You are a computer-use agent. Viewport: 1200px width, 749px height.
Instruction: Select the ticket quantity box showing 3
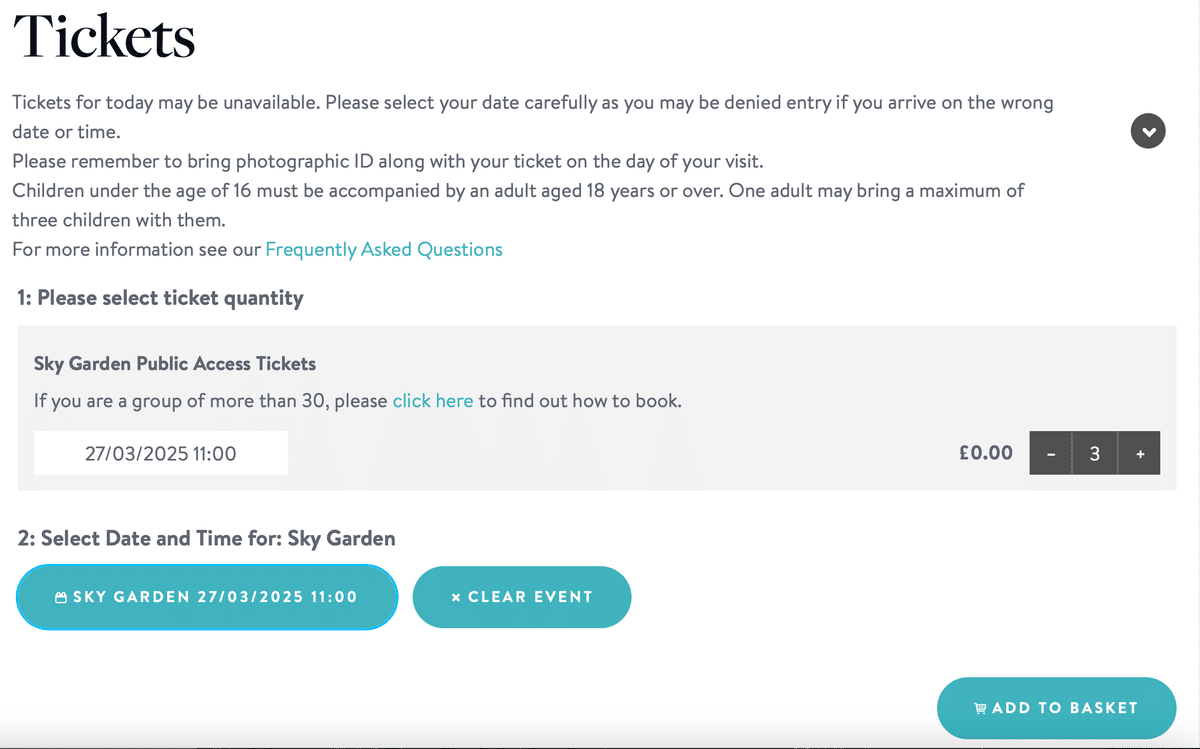[1095, 454]
